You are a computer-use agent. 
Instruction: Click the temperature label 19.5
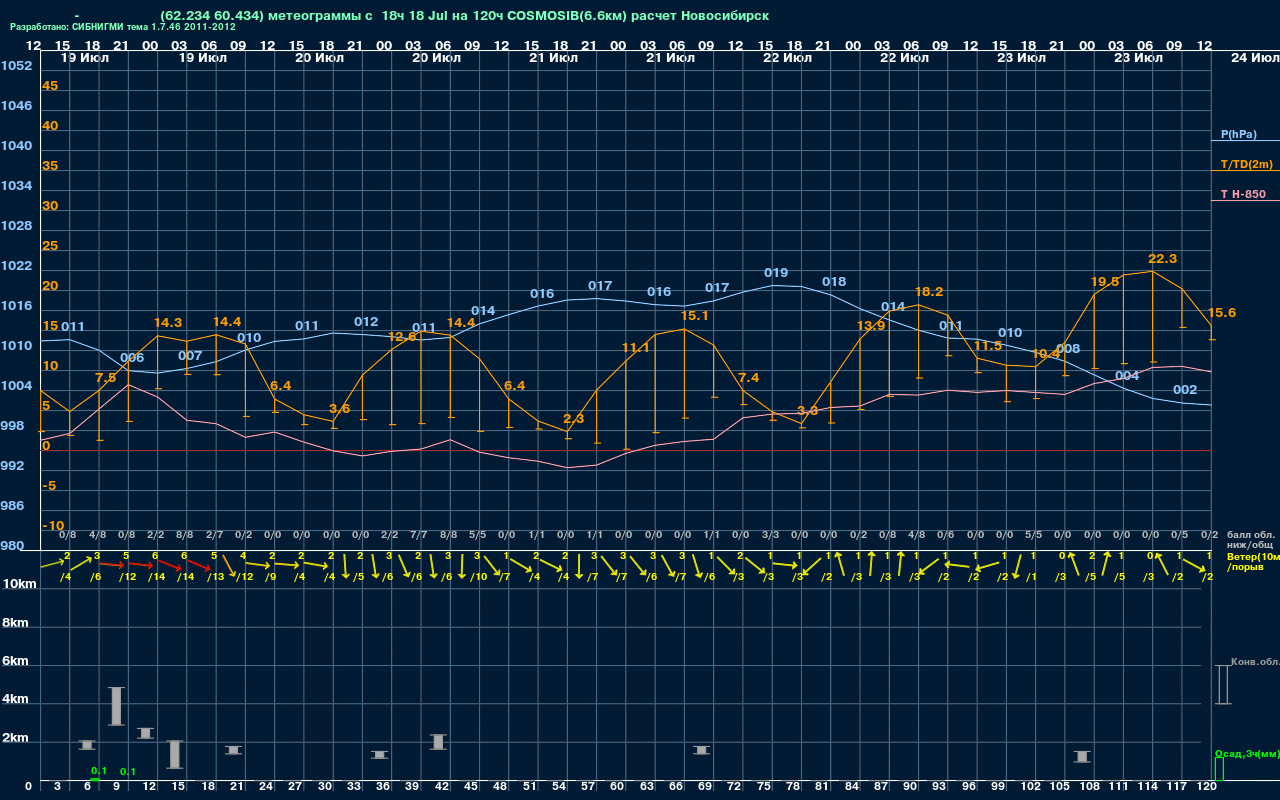point(1104,282)
